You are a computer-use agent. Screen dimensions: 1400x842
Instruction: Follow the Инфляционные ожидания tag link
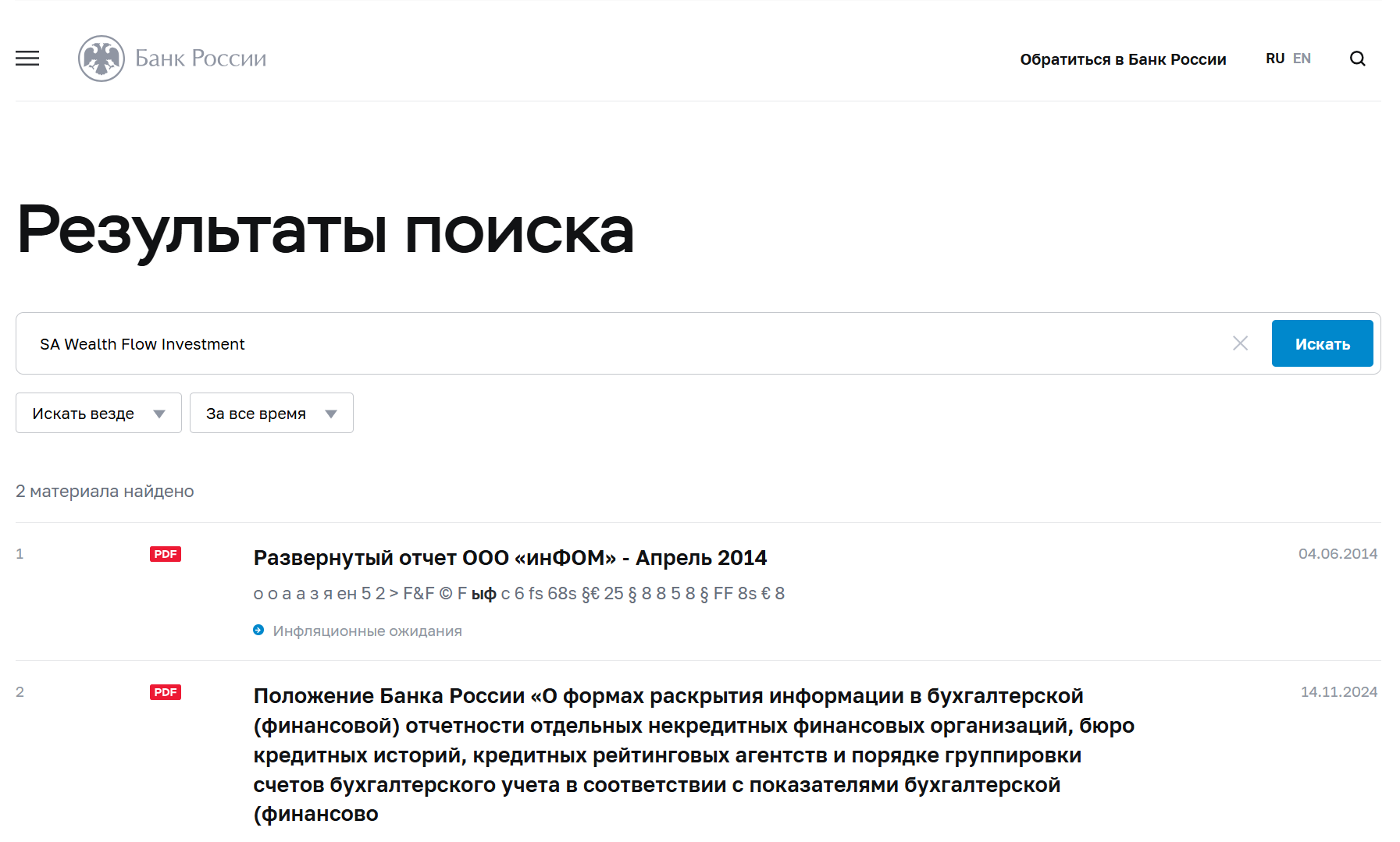coord(367,631)
